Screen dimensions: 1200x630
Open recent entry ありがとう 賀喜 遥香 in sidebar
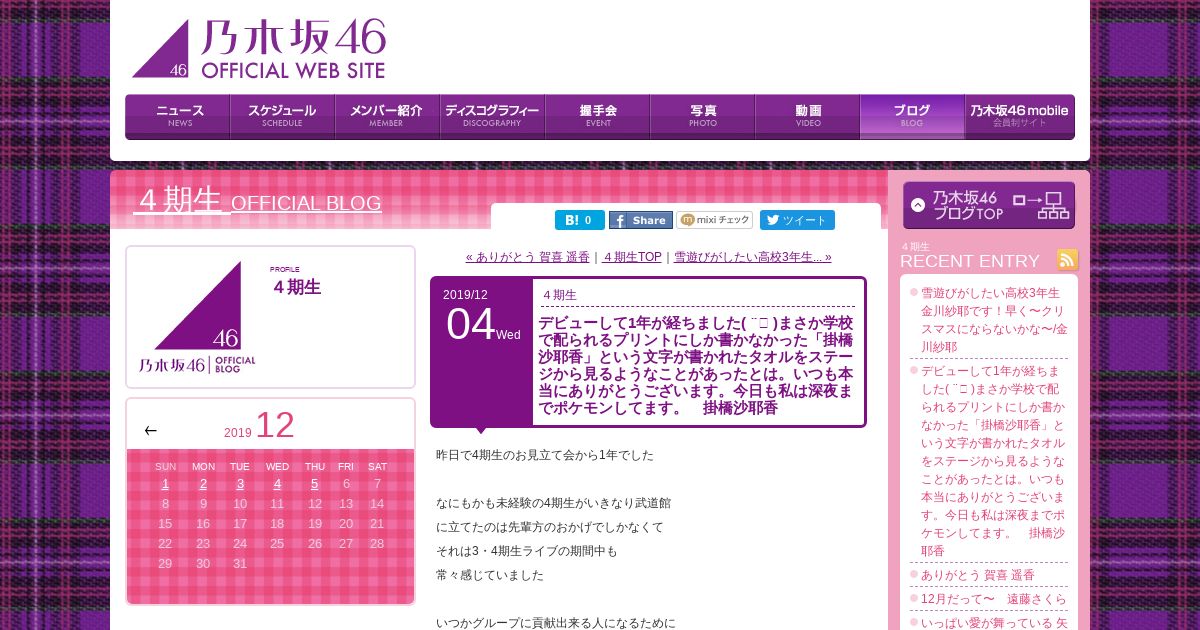click(978, 575)
